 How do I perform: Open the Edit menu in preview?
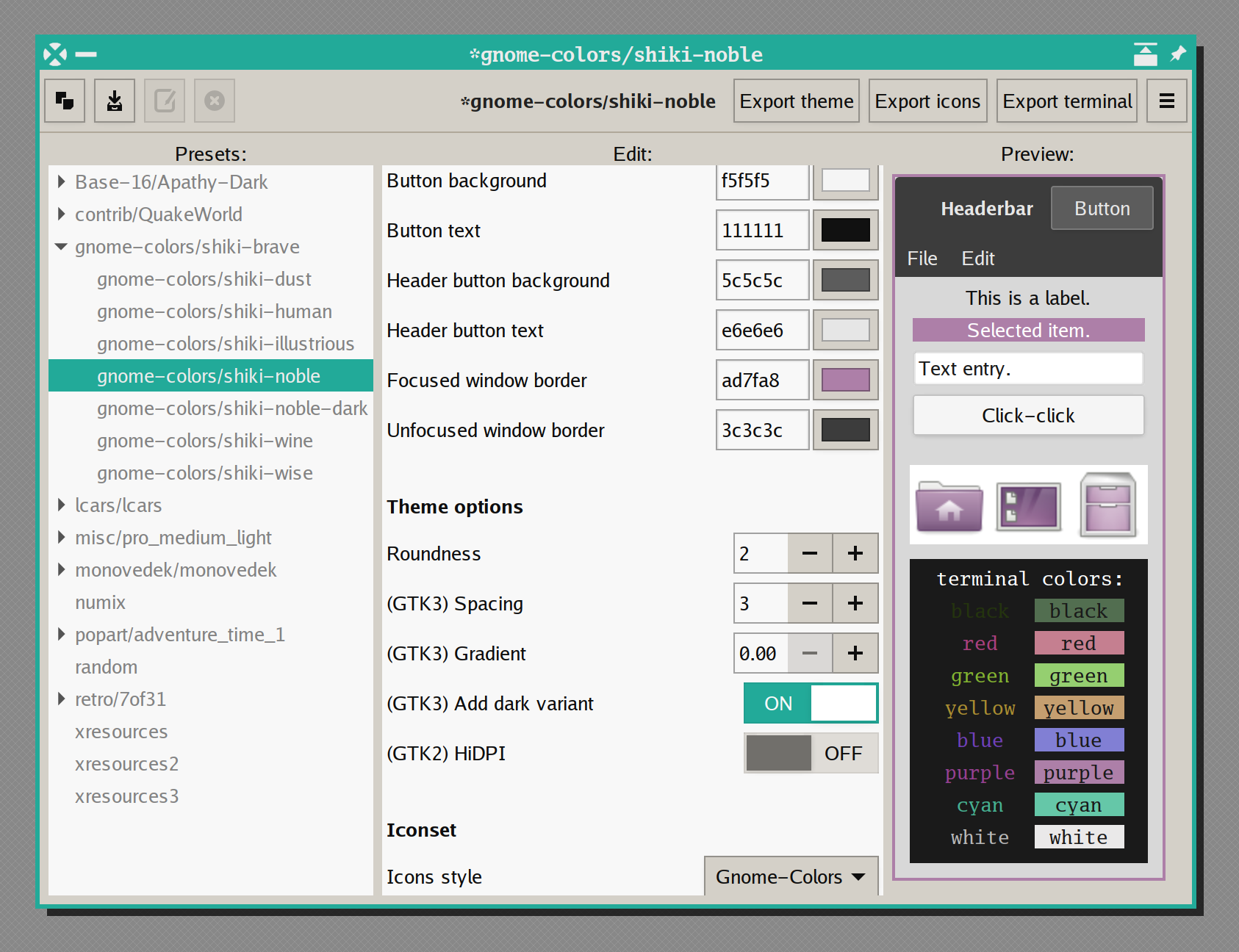(977, 259)
